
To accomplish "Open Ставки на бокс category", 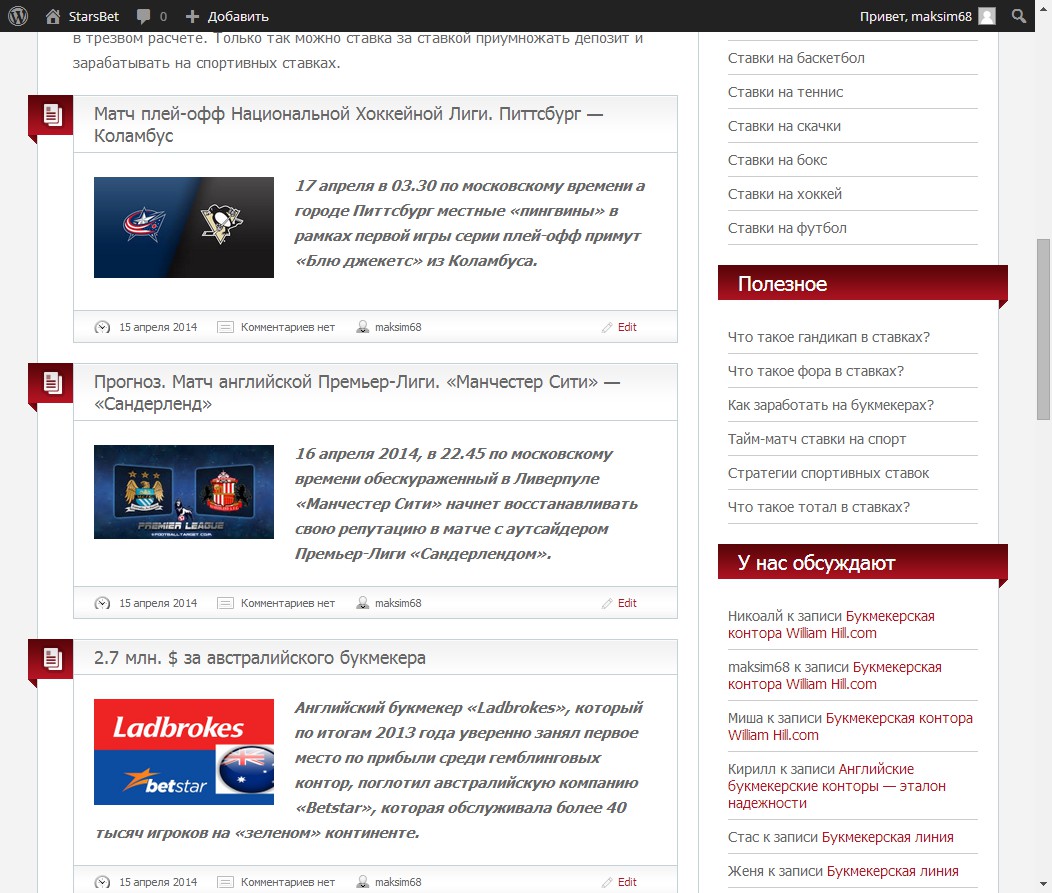I will click(x=777, y=160).
